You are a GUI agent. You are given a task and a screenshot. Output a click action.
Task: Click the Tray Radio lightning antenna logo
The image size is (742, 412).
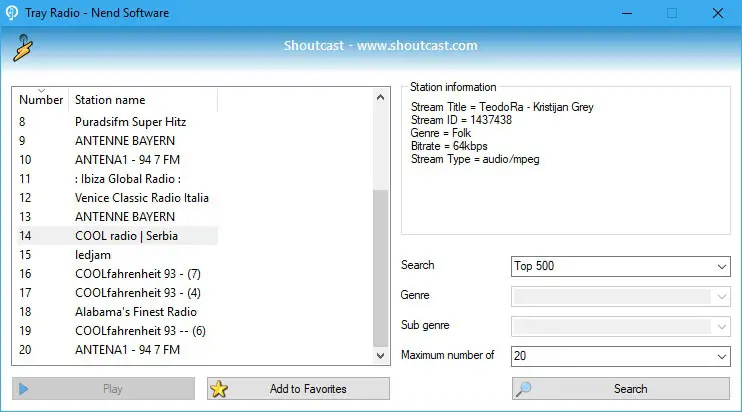tap(23, 48)
